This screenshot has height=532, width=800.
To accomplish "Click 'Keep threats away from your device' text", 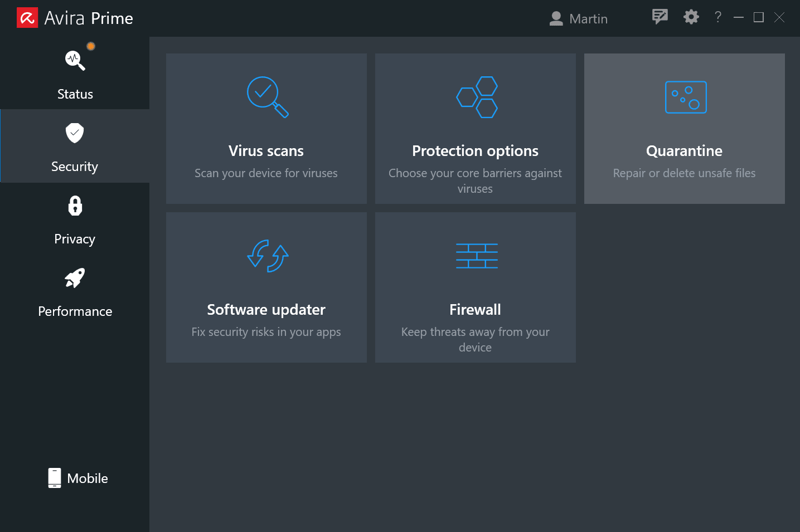I will click(475, 340).
